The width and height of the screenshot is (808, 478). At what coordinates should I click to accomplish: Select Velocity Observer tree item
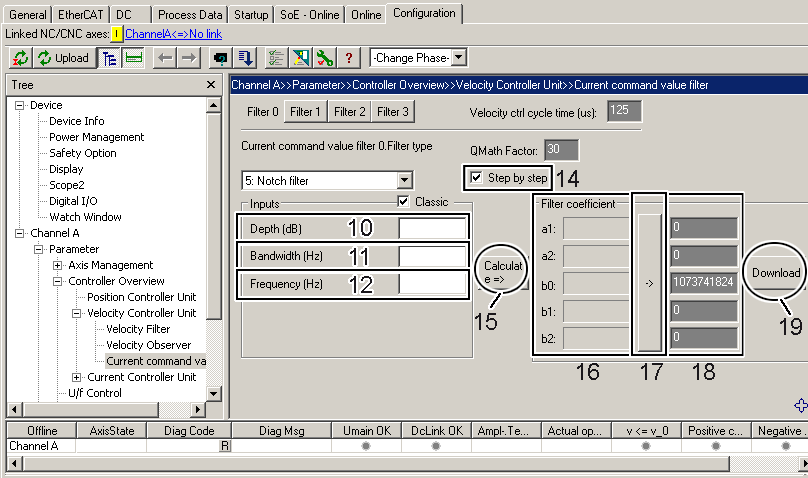click(x=148, y=345)
